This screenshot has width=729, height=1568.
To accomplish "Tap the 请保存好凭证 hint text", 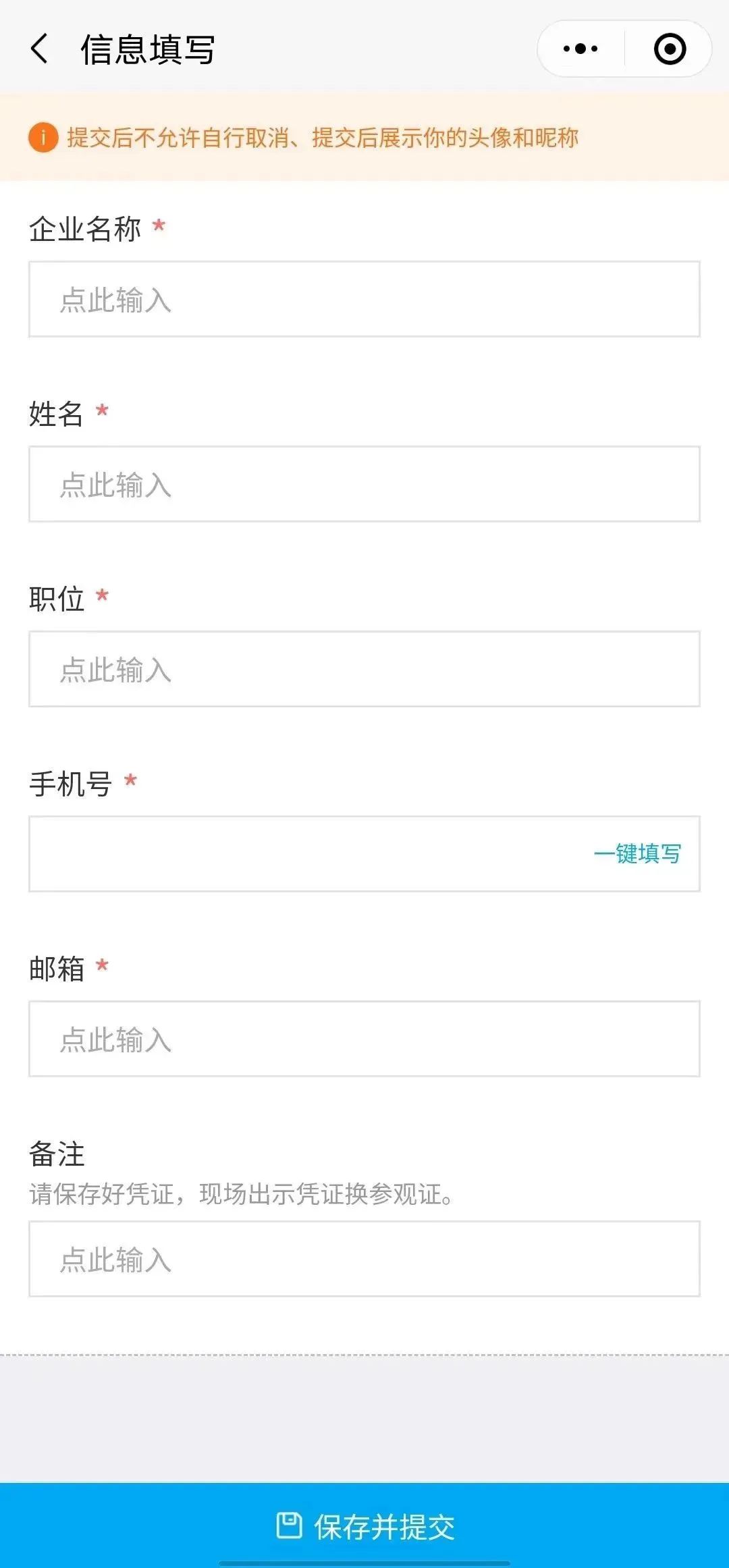I will pyautogui.click(x=240, y=1194).
